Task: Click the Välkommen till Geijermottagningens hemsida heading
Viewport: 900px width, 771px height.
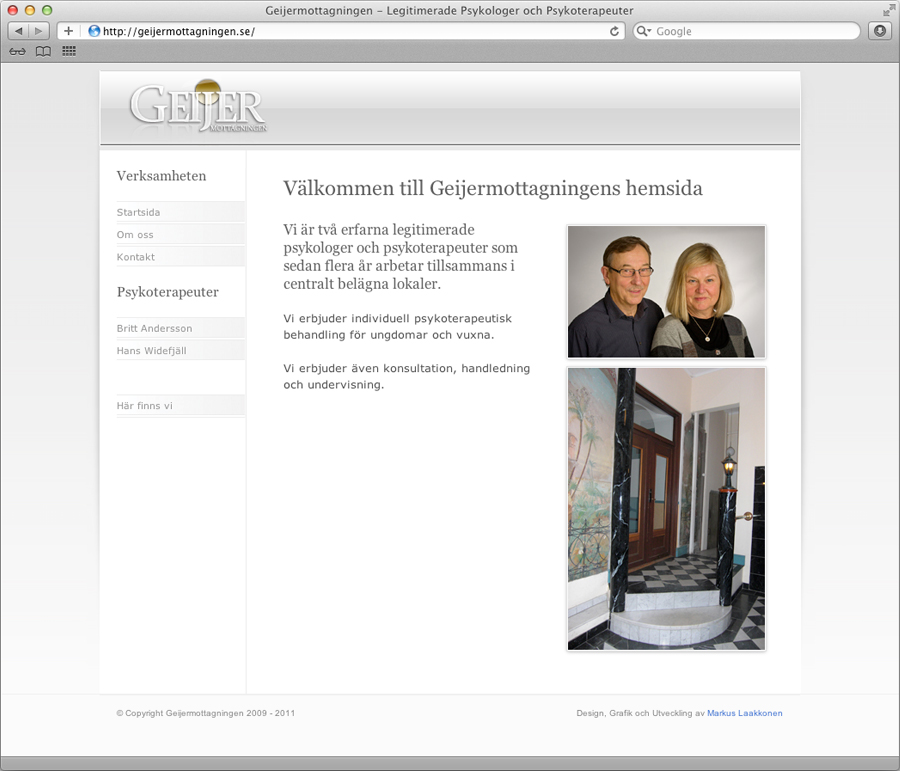Action: (492, 188)
